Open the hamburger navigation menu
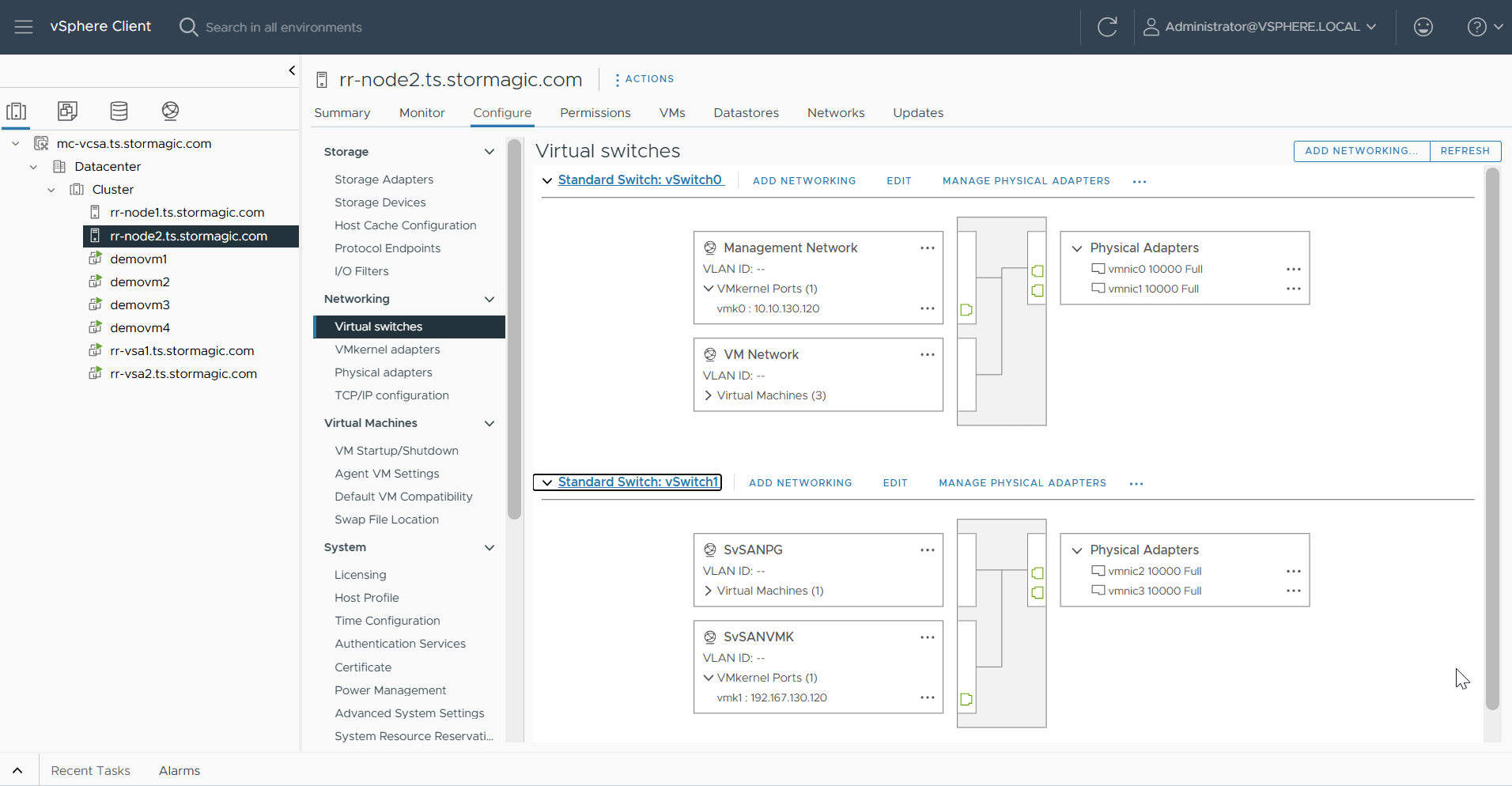Image resolution: width=1512 pixels, height=786 pixels. [x=24, y=27]
